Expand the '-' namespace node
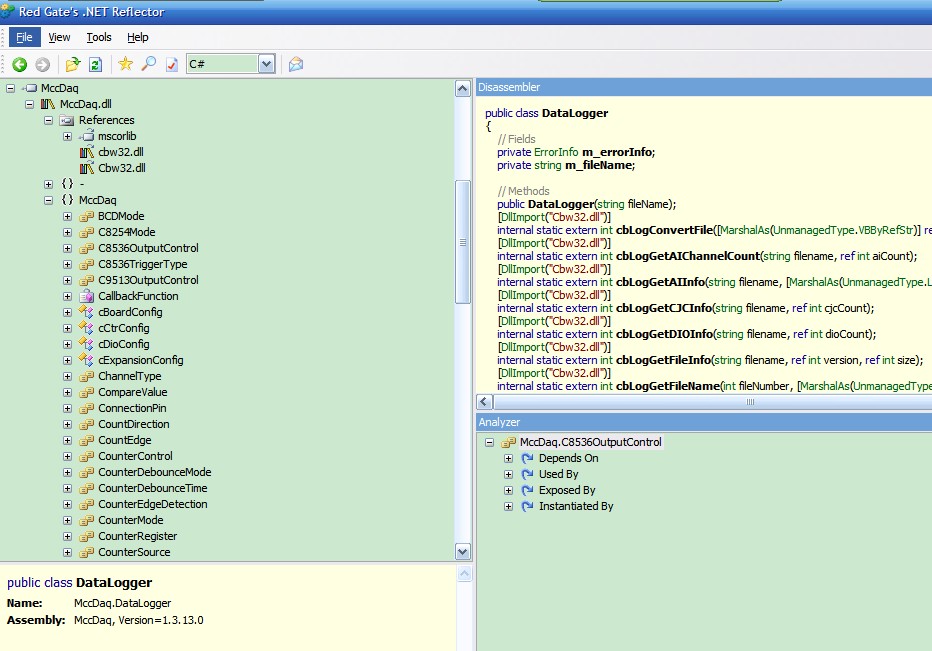The image size is (932, 651). click(x=49, y=184)
